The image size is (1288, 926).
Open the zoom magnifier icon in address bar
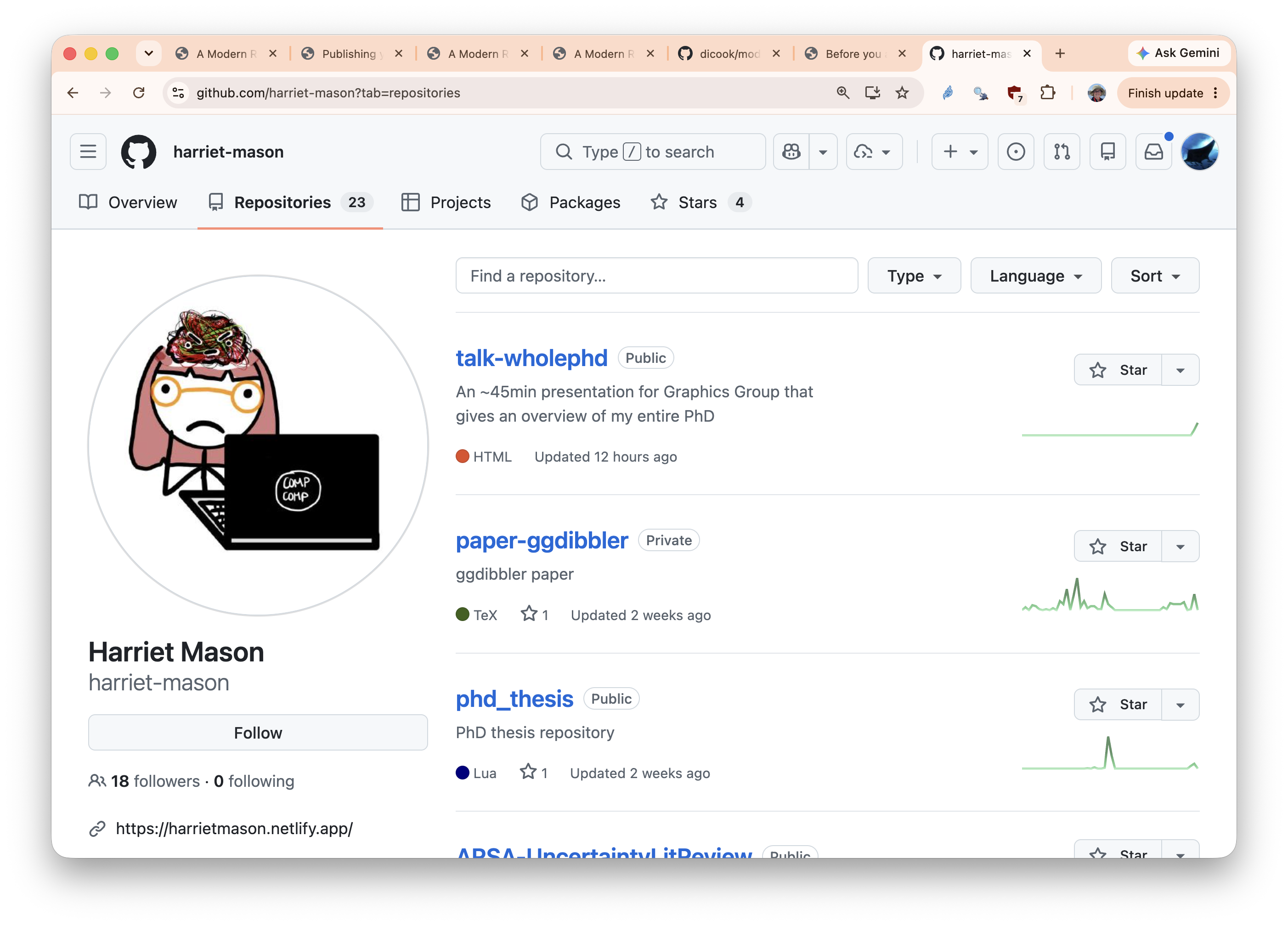pyautogui.click(x=843, y=92)
